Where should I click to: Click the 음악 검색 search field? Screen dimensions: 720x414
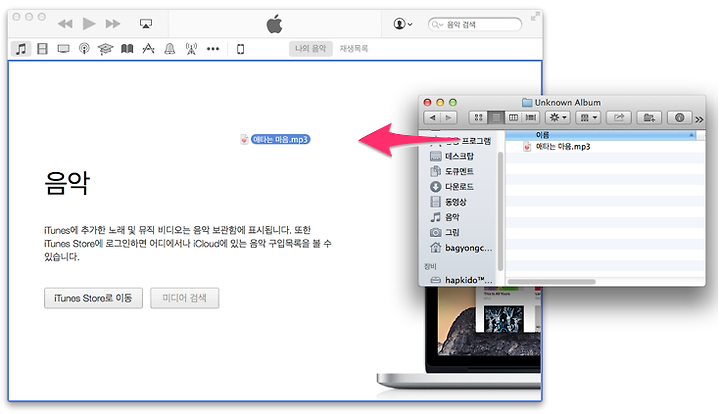(x=475, y=24)
